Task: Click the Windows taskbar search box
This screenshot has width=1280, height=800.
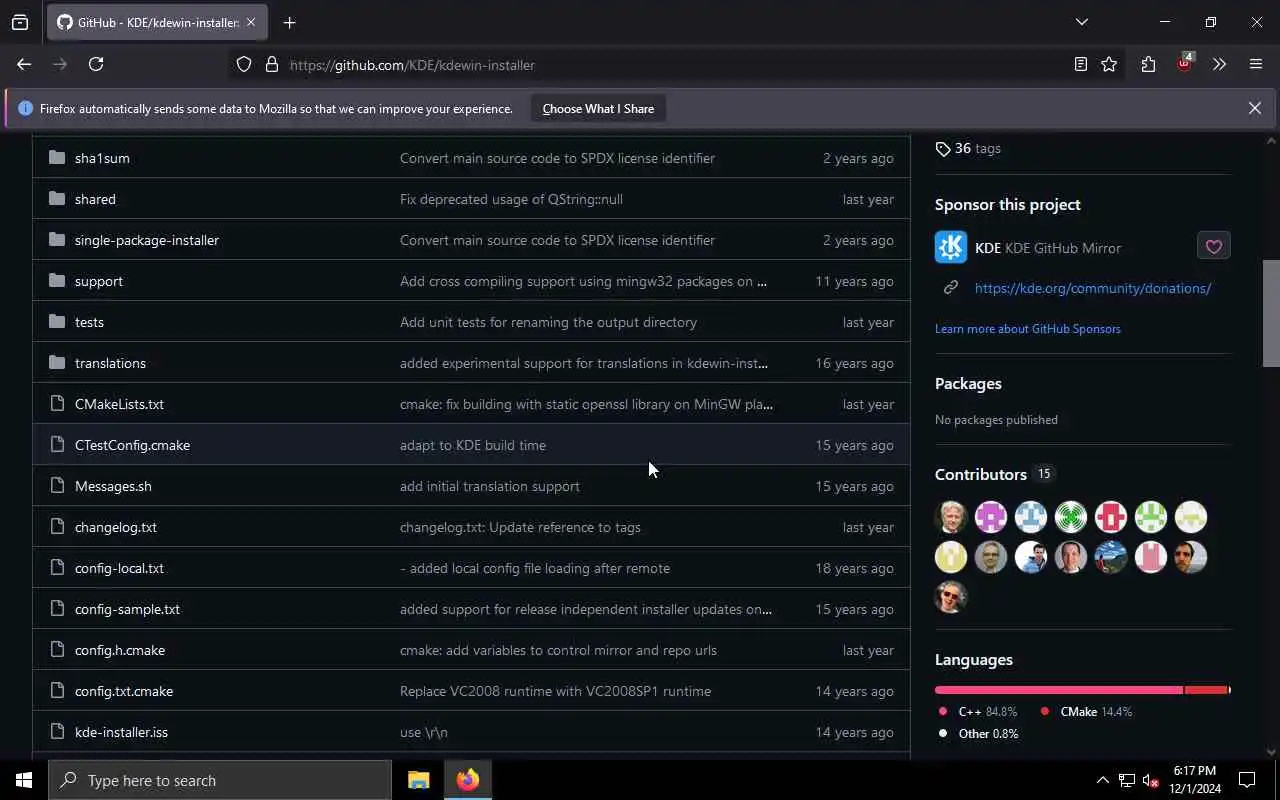Action: point(220,780)
